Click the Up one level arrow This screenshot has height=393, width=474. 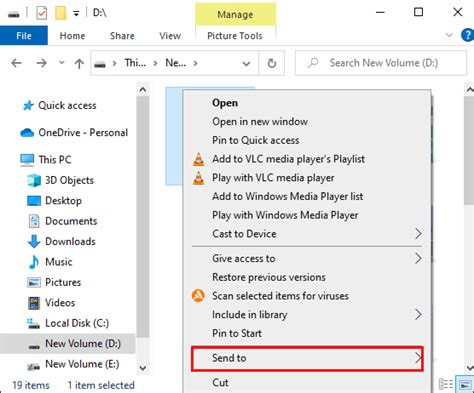coord(79,63)
